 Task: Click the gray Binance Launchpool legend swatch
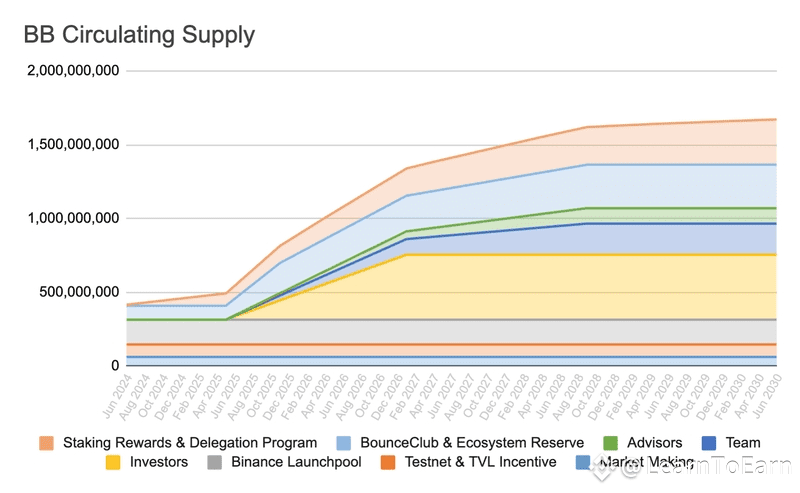click(x=214, y=462)
